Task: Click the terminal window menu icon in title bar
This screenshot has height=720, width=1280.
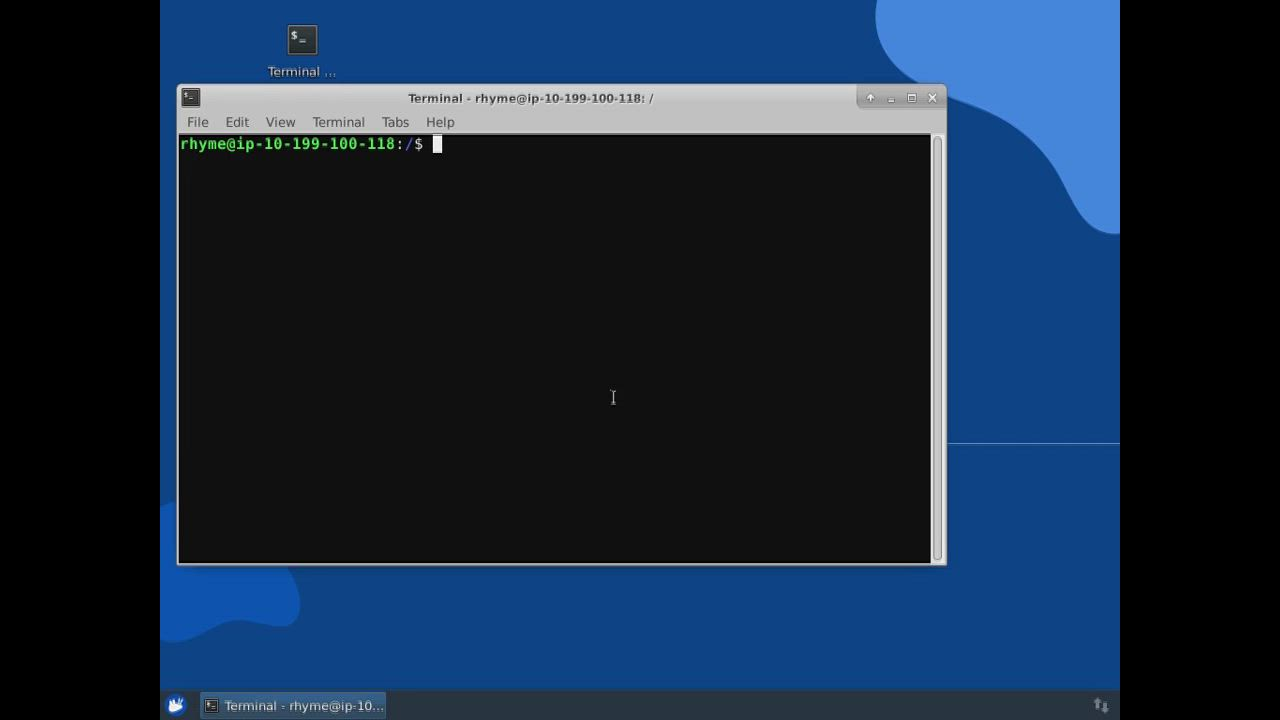Action: [x=191, y=98]
